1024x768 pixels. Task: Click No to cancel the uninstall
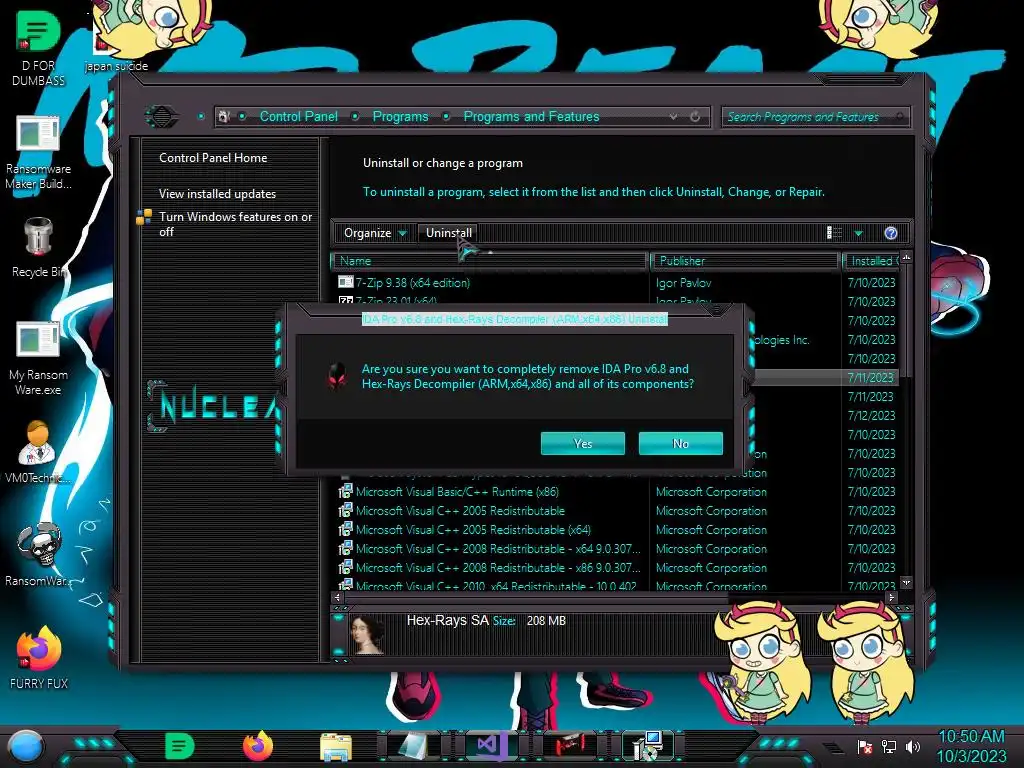[680, 443]
